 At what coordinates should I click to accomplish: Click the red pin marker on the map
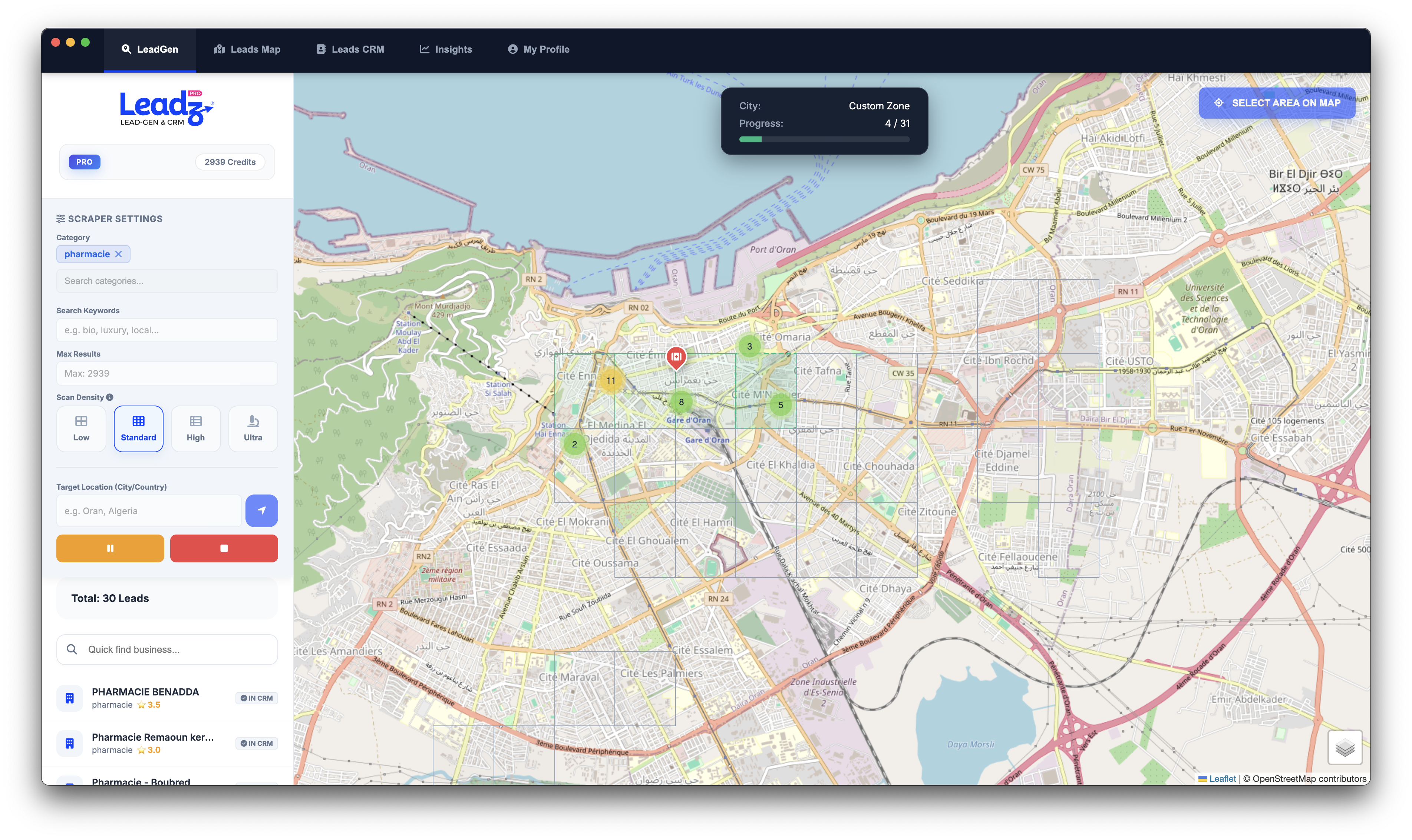coord(676,357)
